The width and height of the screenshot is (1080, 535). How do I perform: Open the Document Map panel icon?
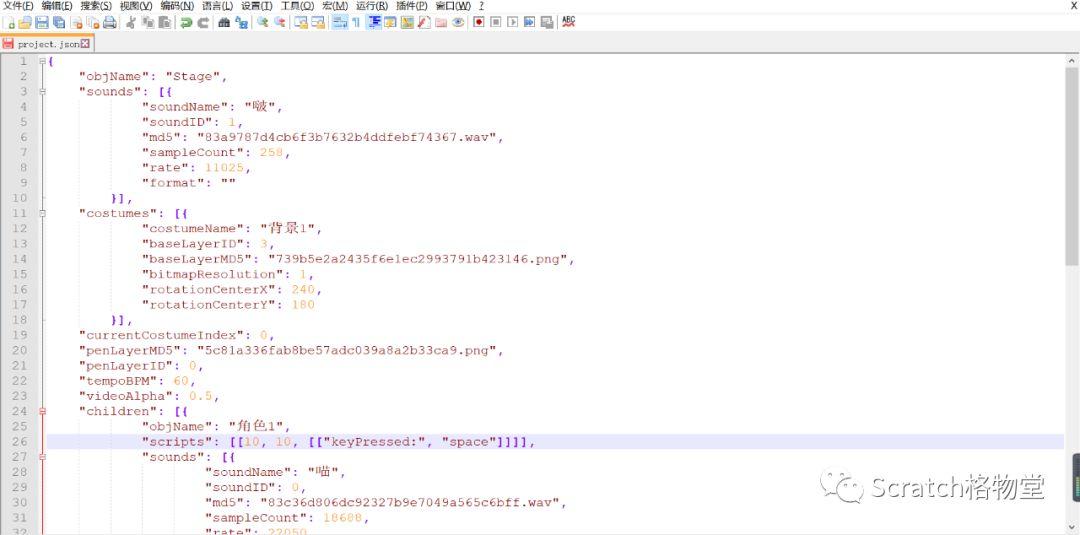(x=406, y=22)
